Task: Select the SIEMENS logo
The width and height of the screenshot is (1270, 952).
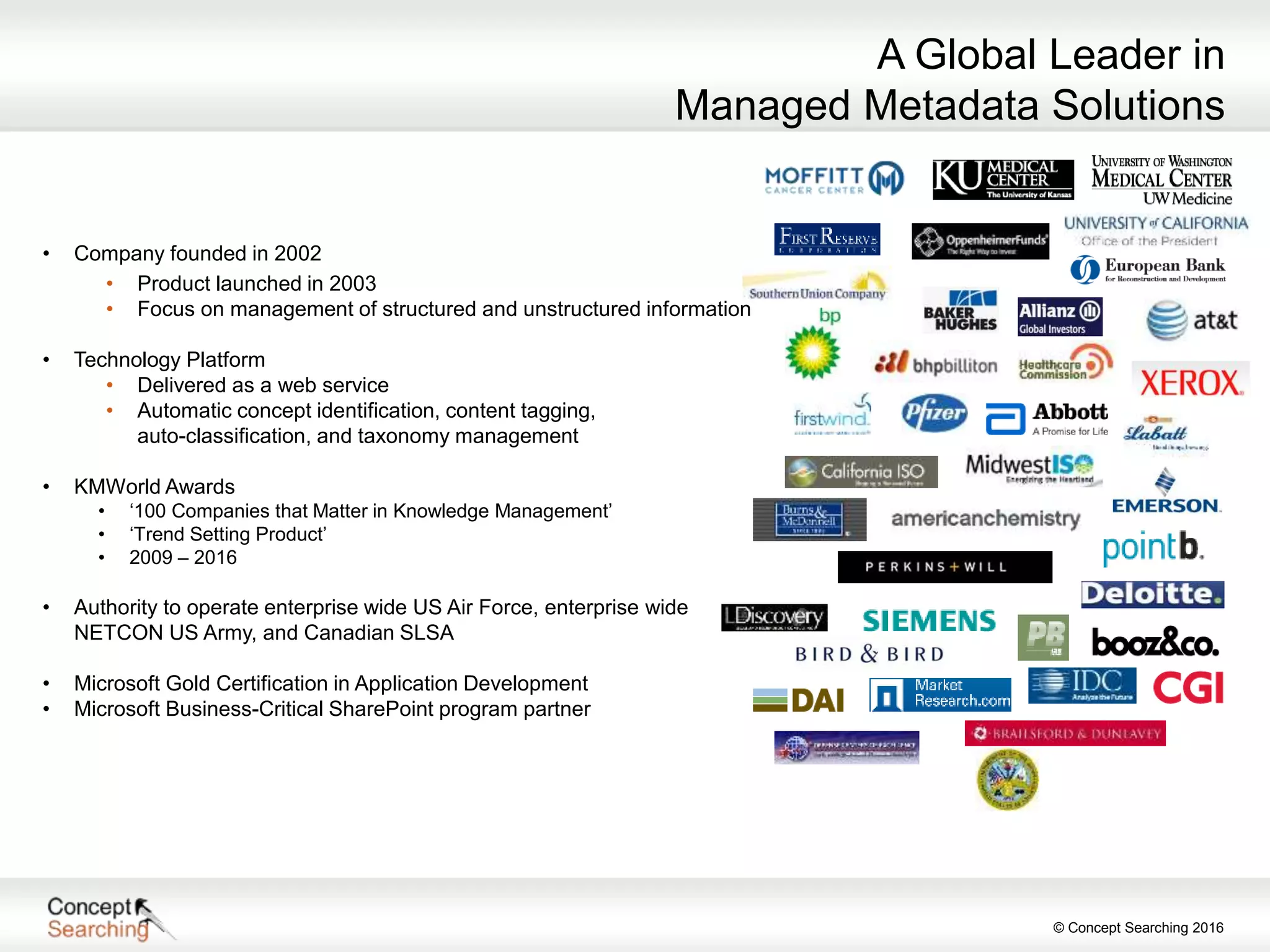Action: (x=929, y=621)
